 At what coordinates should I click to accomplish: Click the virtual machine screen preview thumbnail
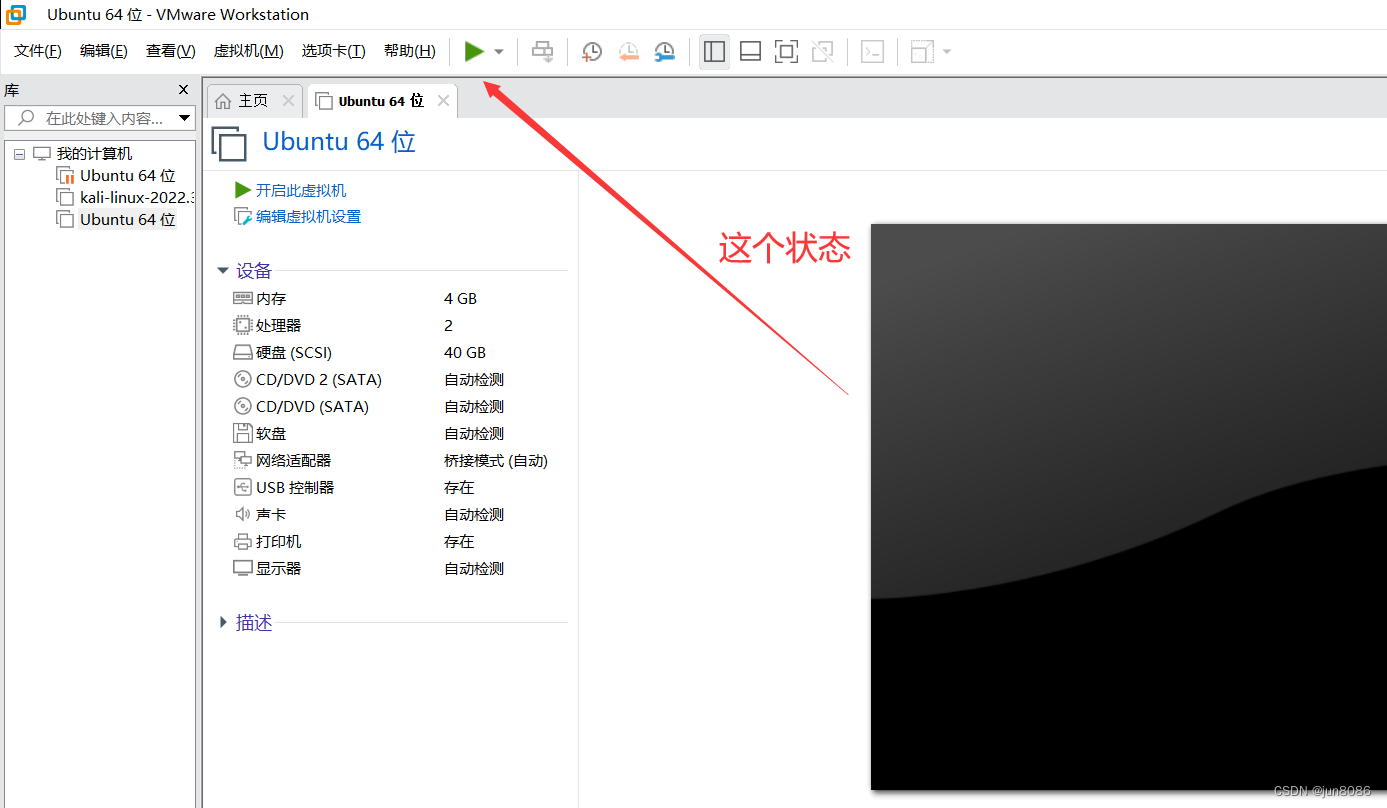pos(1128,507)
